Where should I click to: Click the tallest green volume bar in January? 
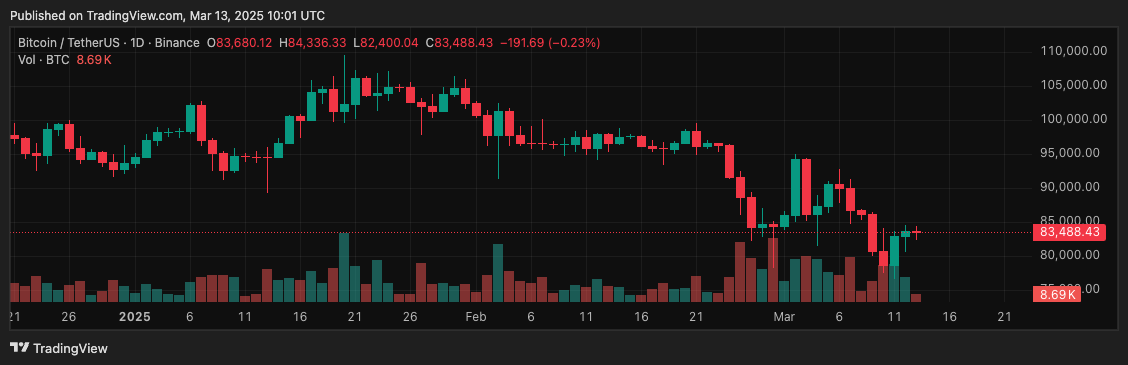point(344,267)
